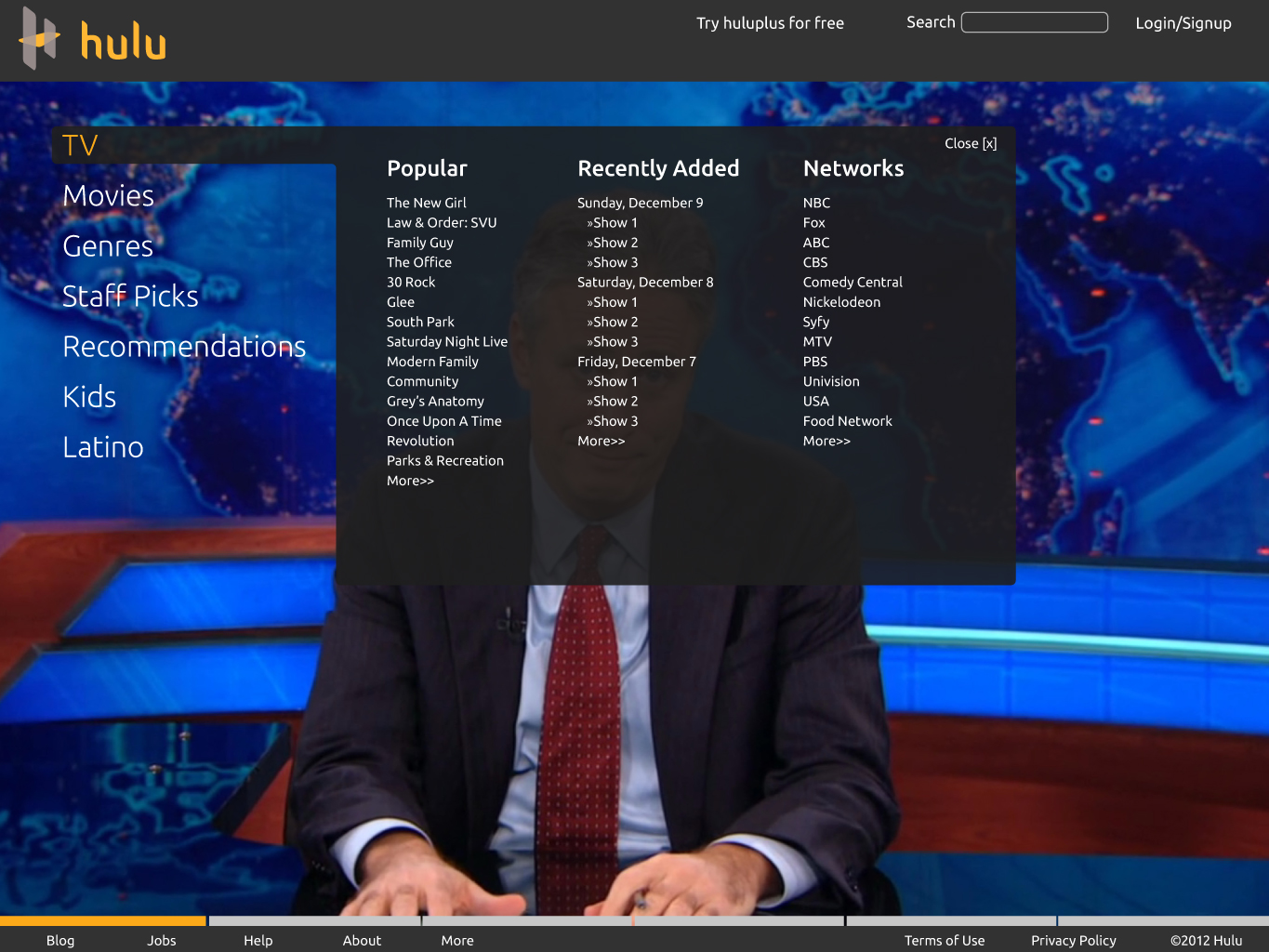Click Try huluplus for free
The image size is (1269, 952).
point(770,23)
